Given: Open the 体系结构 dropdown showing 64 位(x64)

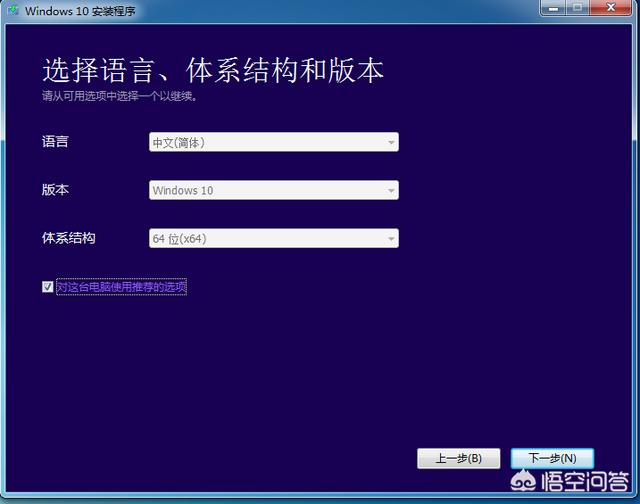Looking at the screenshot, I should (274, 238).
